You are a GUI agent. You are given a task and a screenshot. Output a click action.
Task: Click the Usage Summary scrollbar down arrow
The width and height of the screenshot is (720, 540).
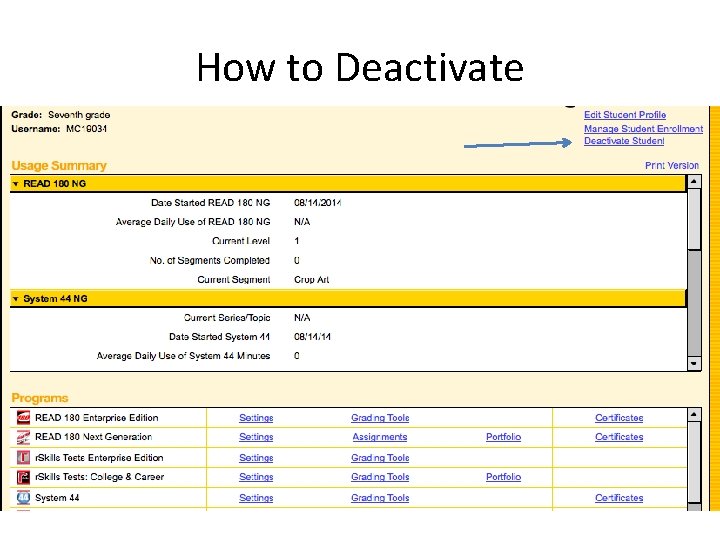[694, 363]
